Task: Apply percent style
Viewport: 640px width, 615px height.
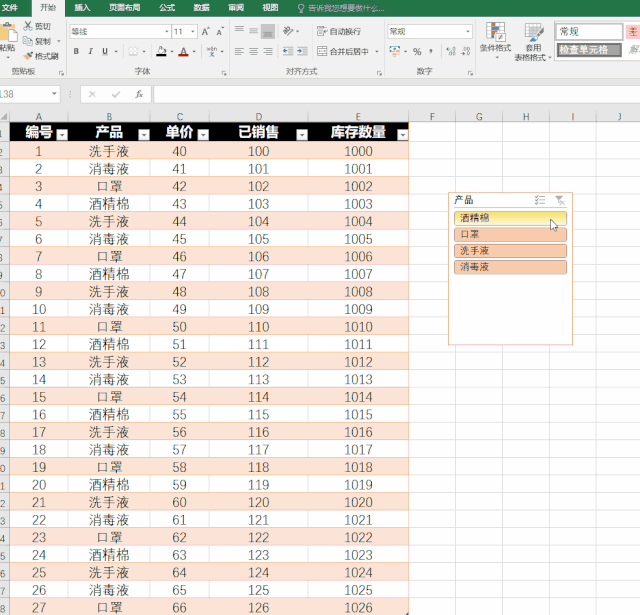Action: 417,51
